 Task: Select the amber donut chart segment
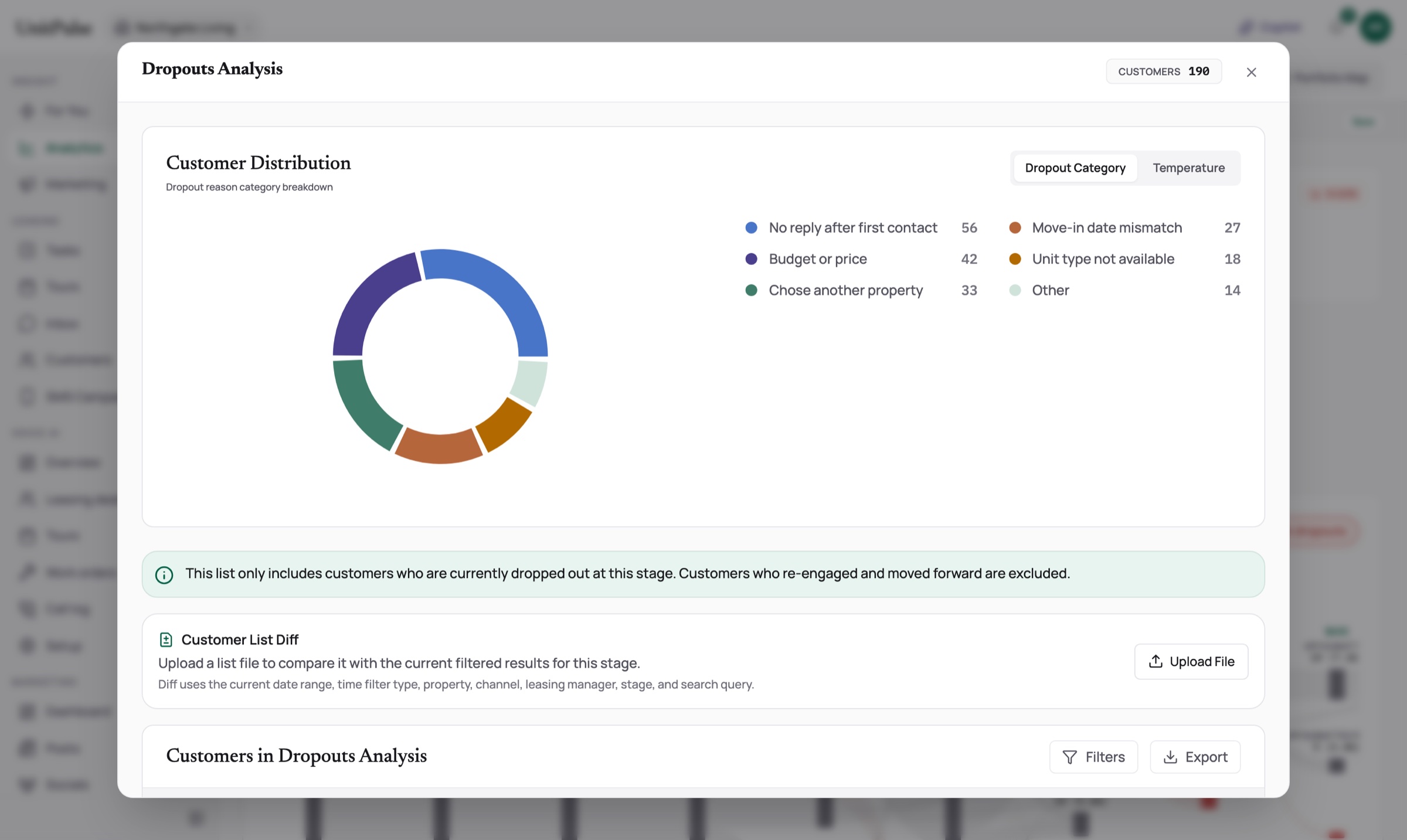click(505, 427)
